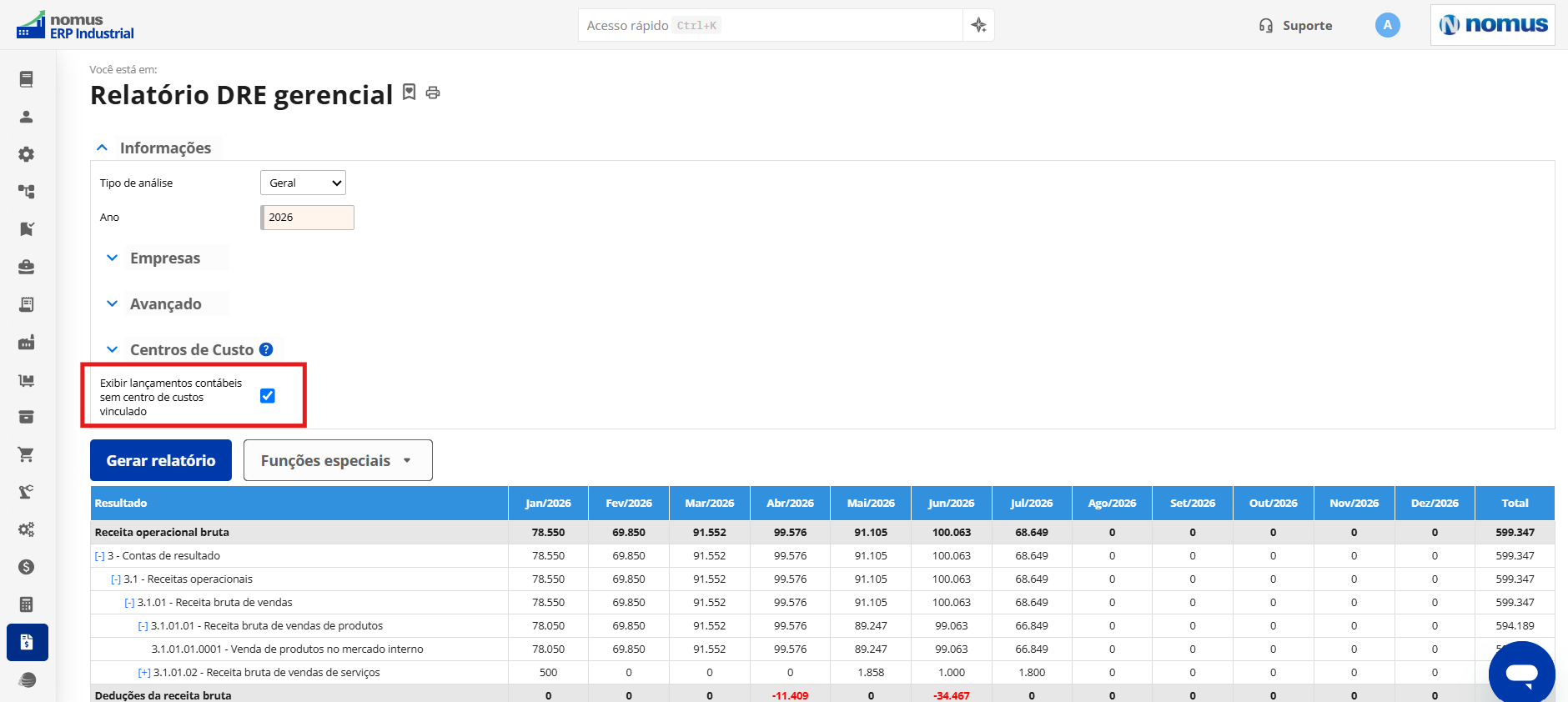
Task: Click the bookmark favorite icon next to title
Action: (409, 92)
